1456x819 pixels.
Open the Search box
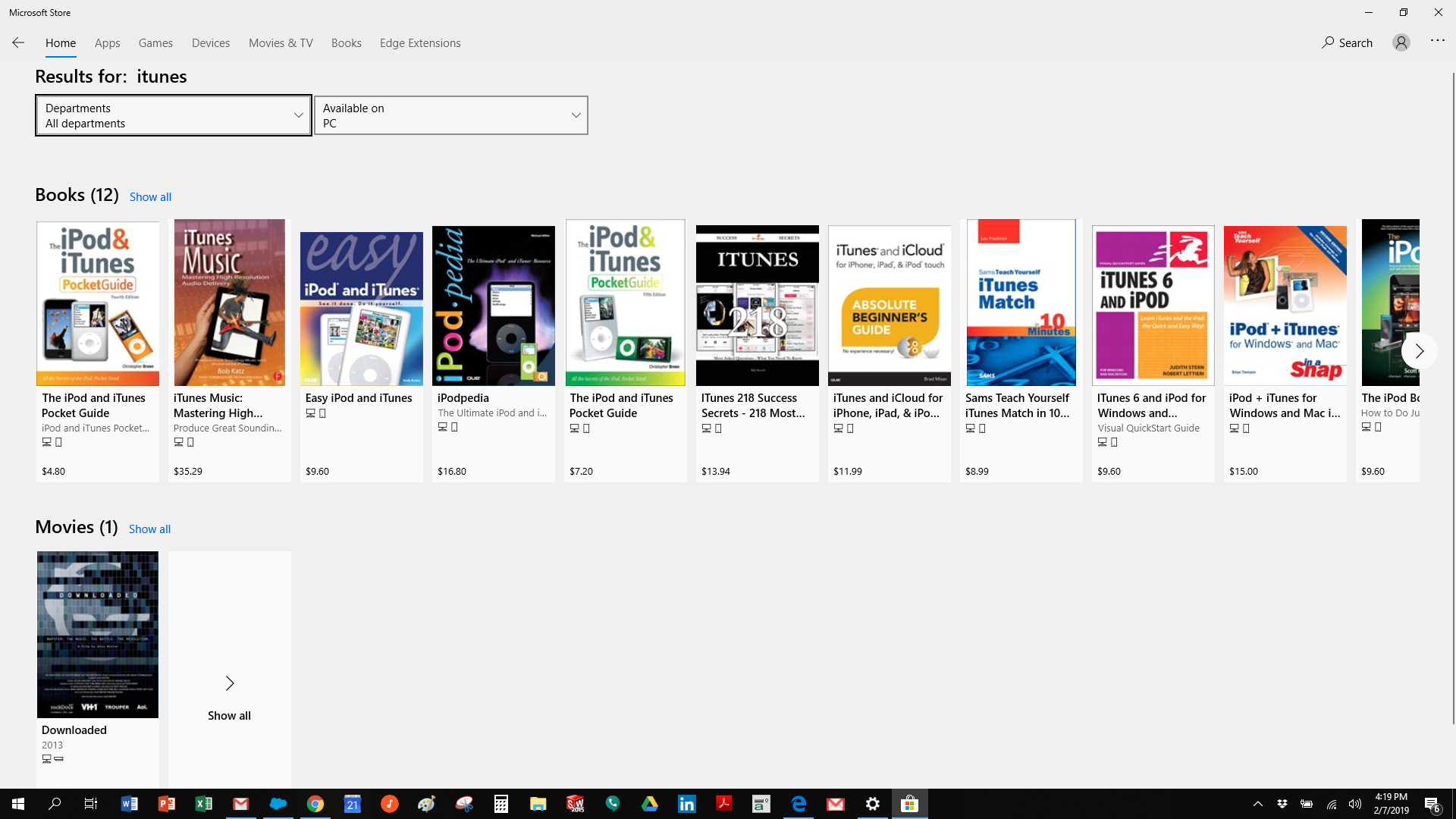1348,43
